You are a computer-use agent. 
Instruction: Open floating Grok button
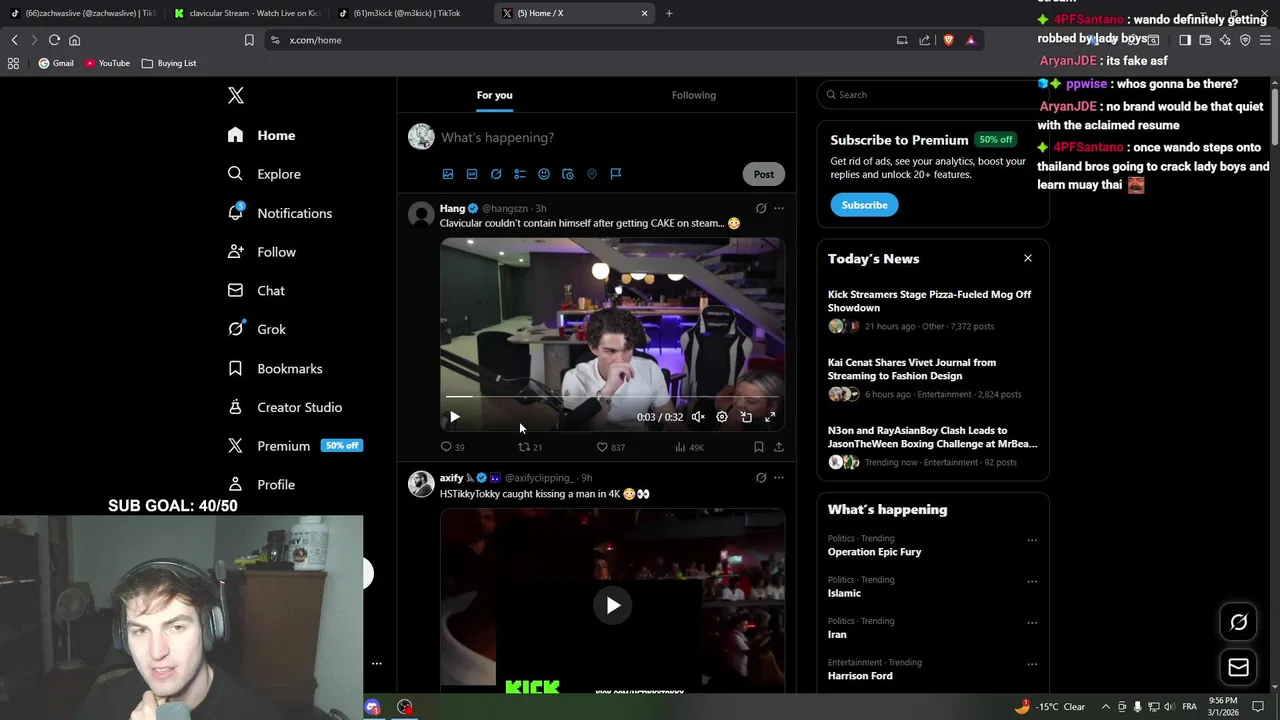click(1238, 622)
